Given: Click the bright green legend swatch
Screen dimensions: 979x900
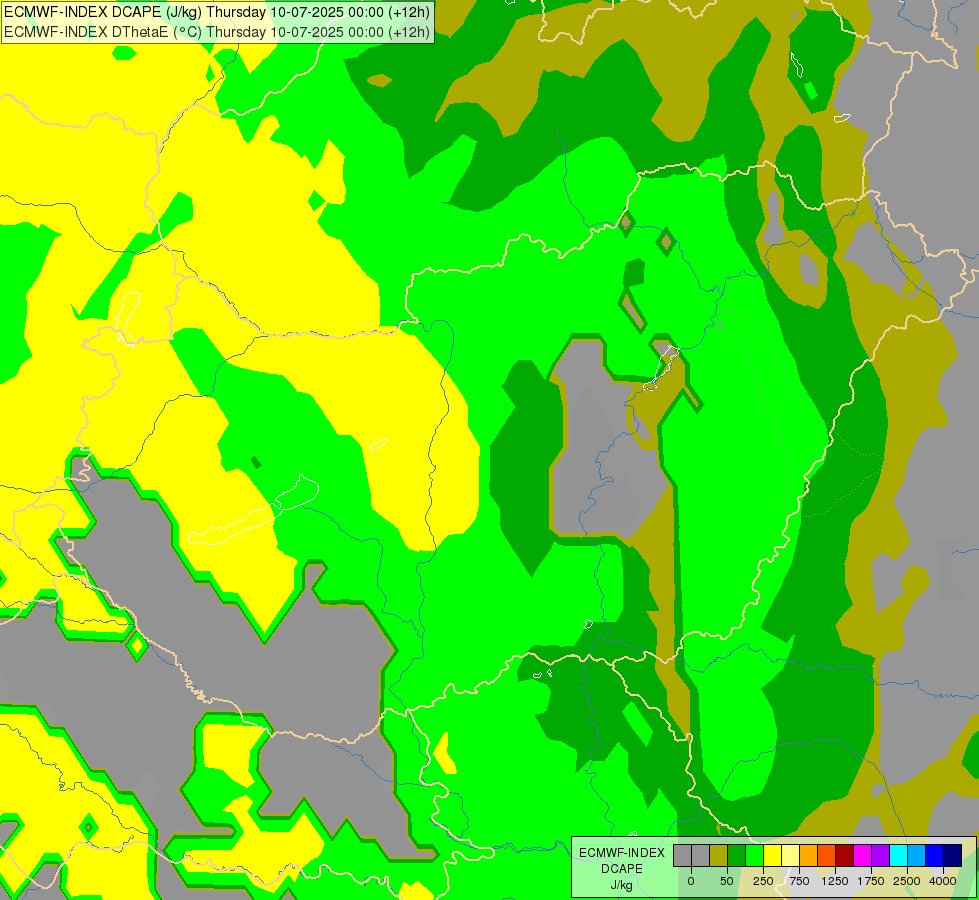Looking at the screenshot, I should [x=754, y=855].
